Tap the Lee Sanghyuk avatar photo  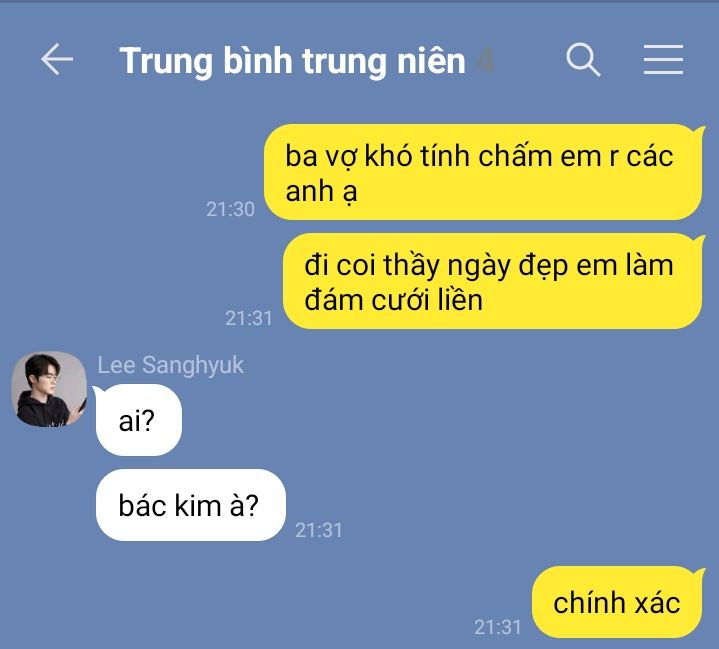click(49, 389)
